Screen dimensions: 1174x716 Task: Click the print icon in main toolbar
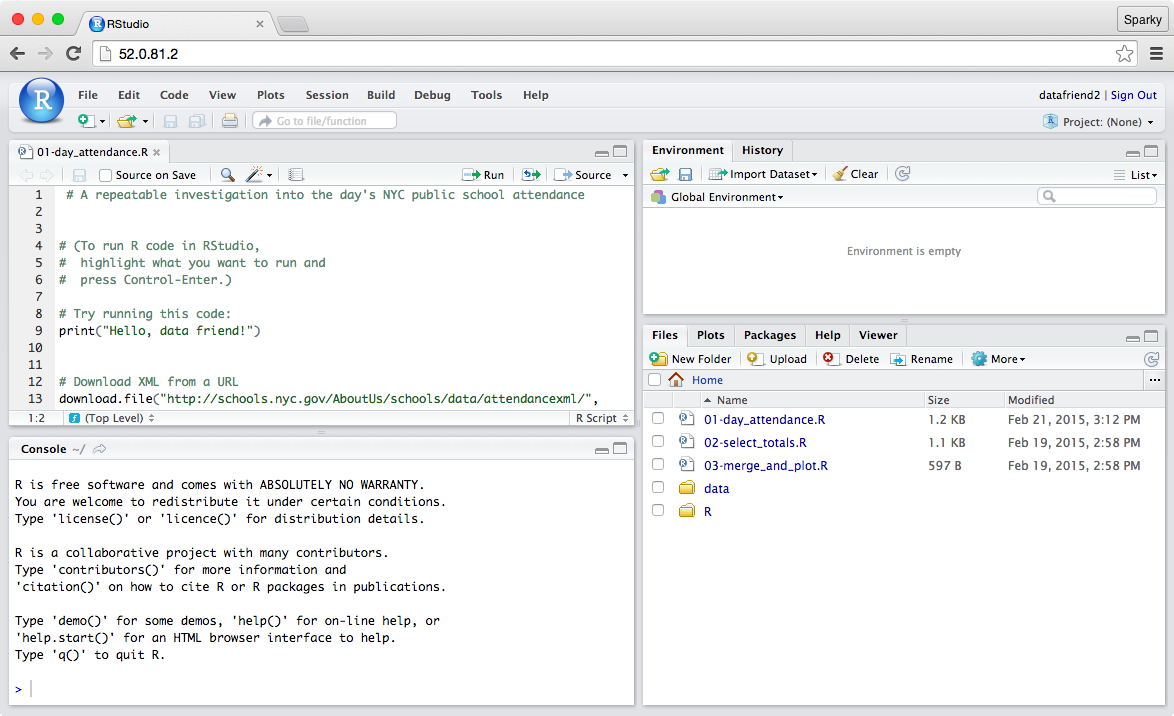230,121
